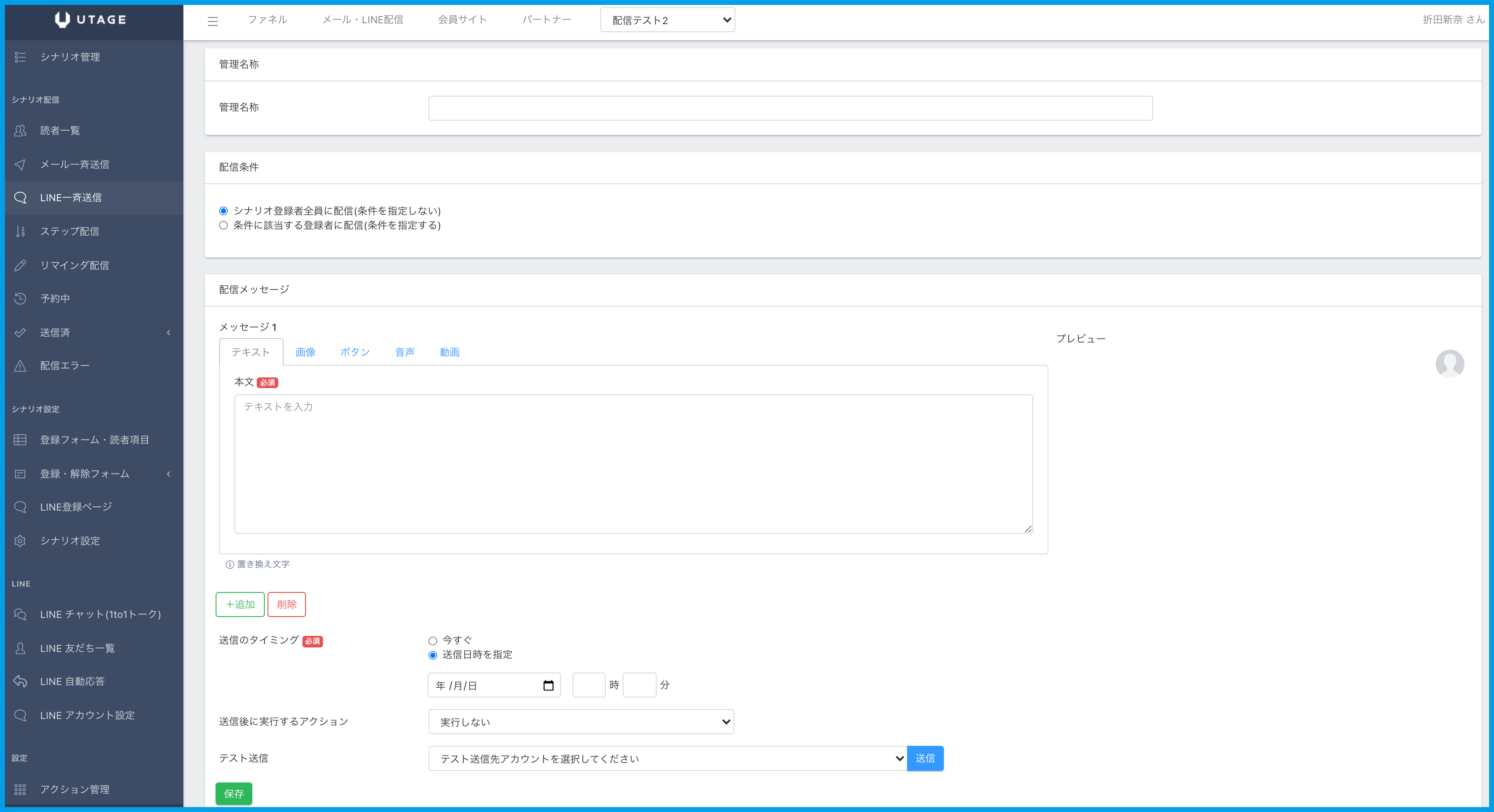Viewport: 1494px width, 812px height.
Task: Click the UTAGE logo
Action: tap(90, 20)
